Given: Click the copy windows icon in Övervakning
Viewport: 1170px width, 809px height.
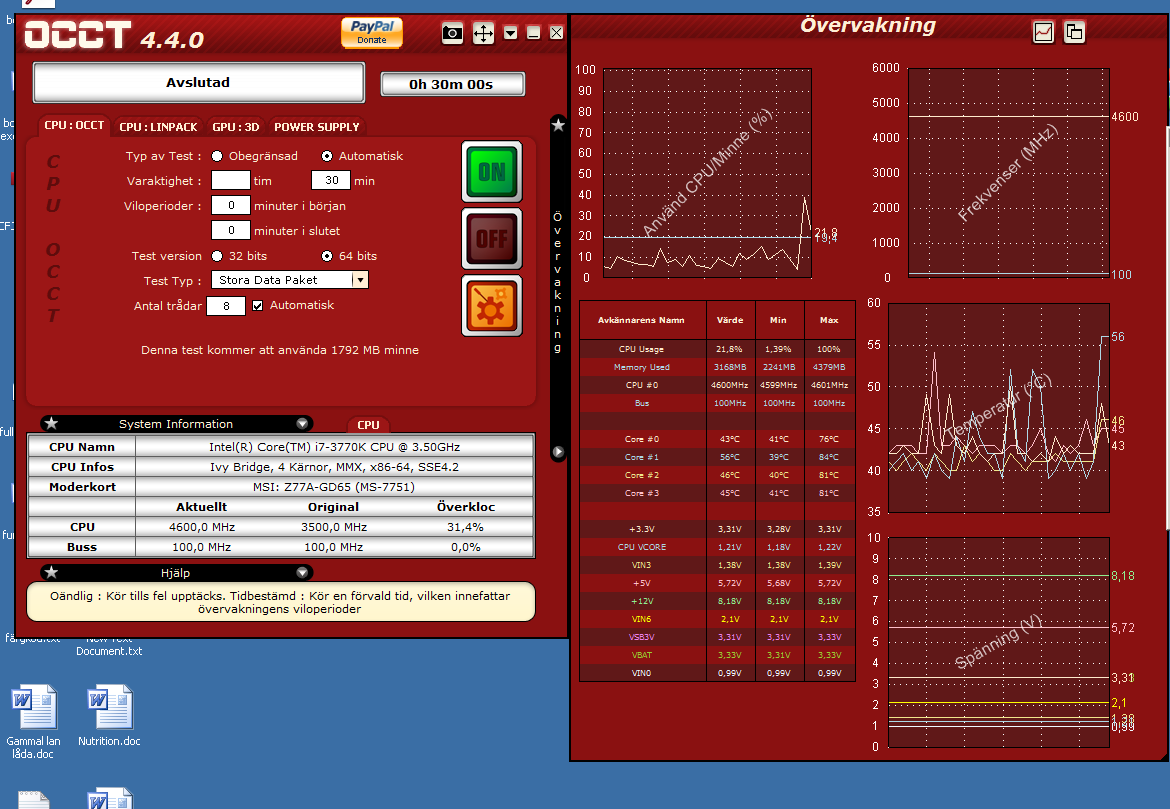Looking at the screenshot, I should [x=1074, y=32].
